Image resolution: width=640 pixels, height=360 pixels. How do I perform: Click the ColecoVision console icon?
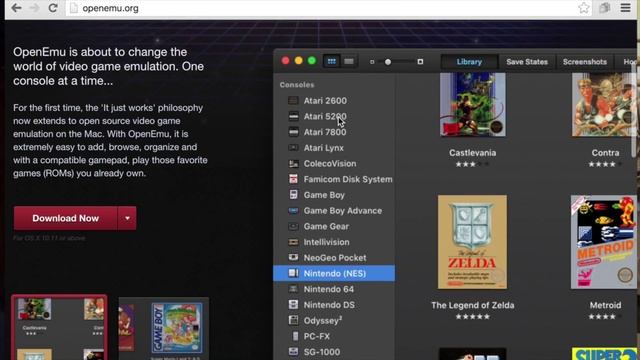pyautogui.click(x=293, y=163)
